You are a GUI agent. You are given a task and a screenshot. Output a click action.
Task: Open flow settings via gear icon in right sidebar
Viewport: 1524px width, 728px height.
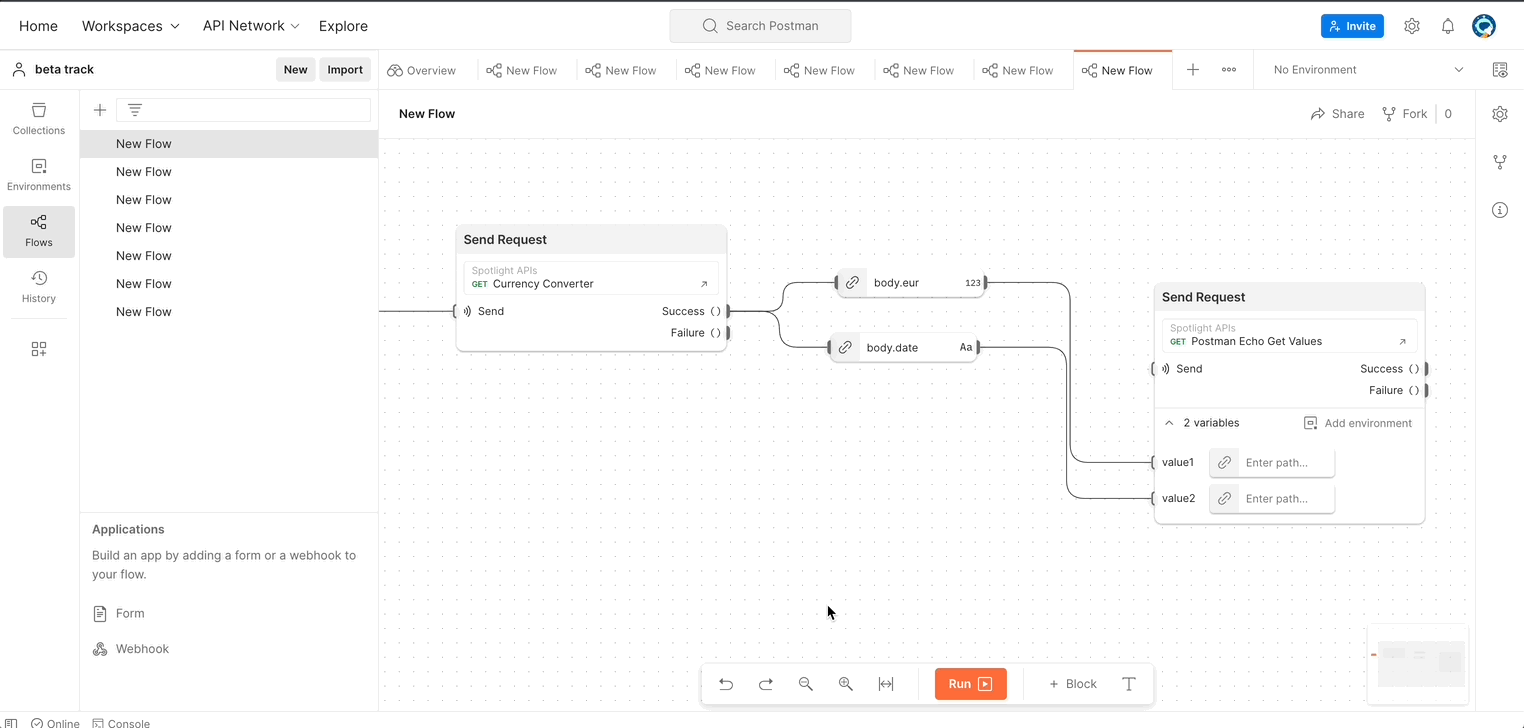(x=1500, y=114)
